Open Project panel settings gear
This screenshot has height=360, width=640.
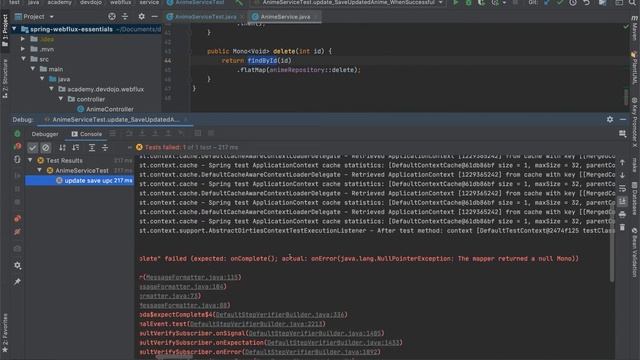pos(141,16)
